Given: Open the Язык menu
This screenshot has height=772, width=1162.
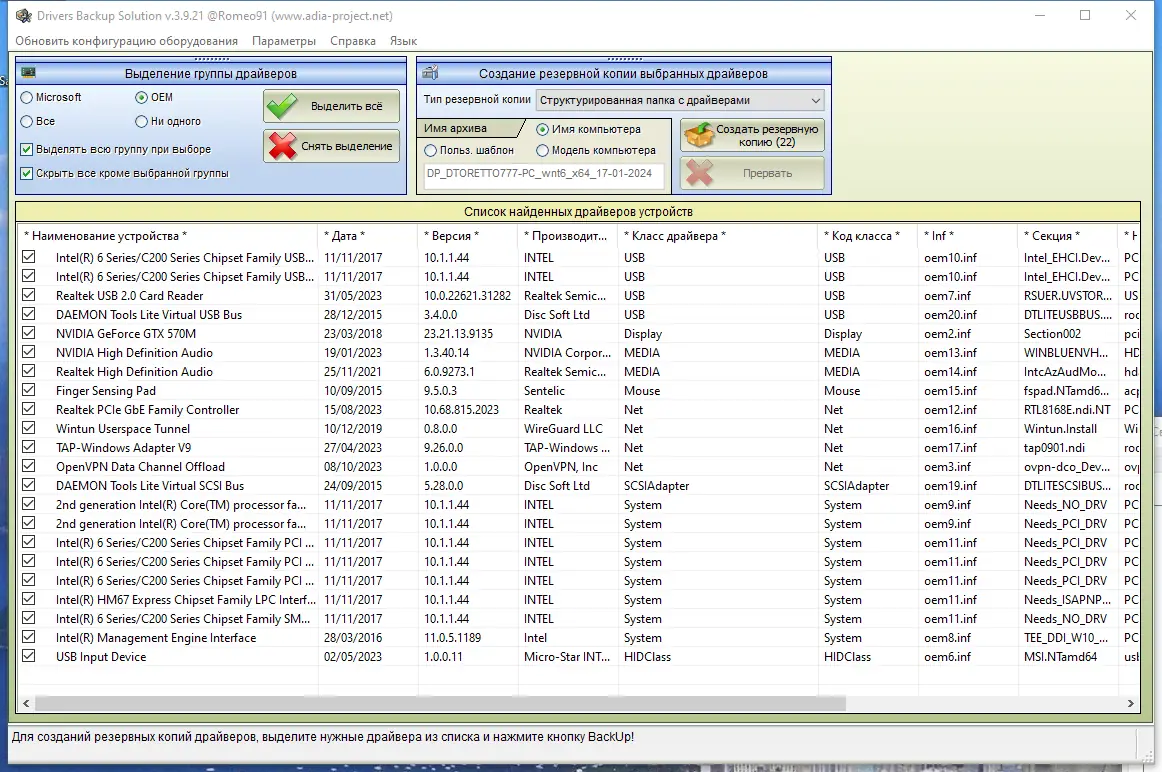Looking at the screenshot, I should coord(403,41).
